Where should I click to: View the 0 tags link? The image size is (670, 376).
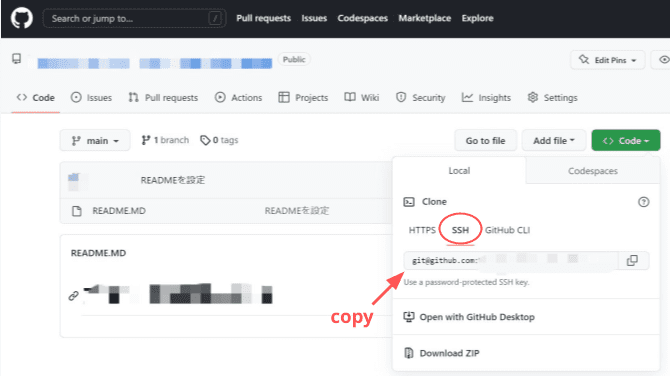[219, 140]
